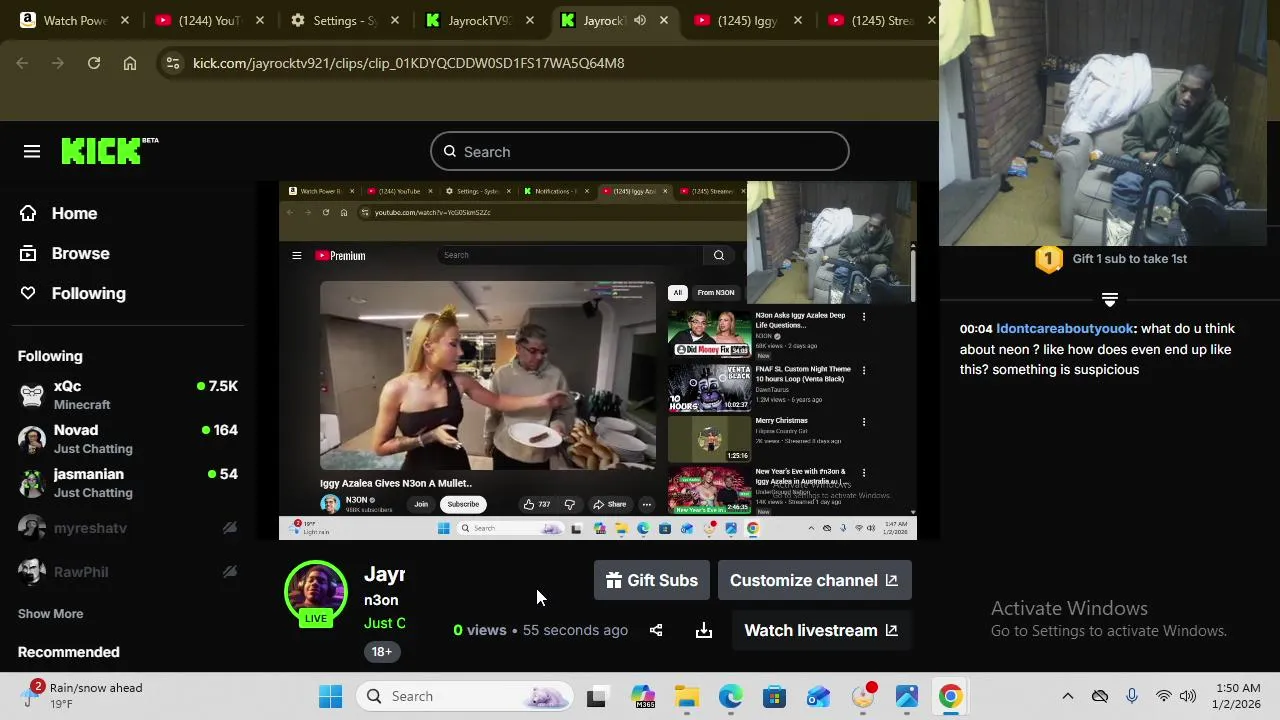
Task: Show hidden system tray icons
Action: tap(1067, 696)
